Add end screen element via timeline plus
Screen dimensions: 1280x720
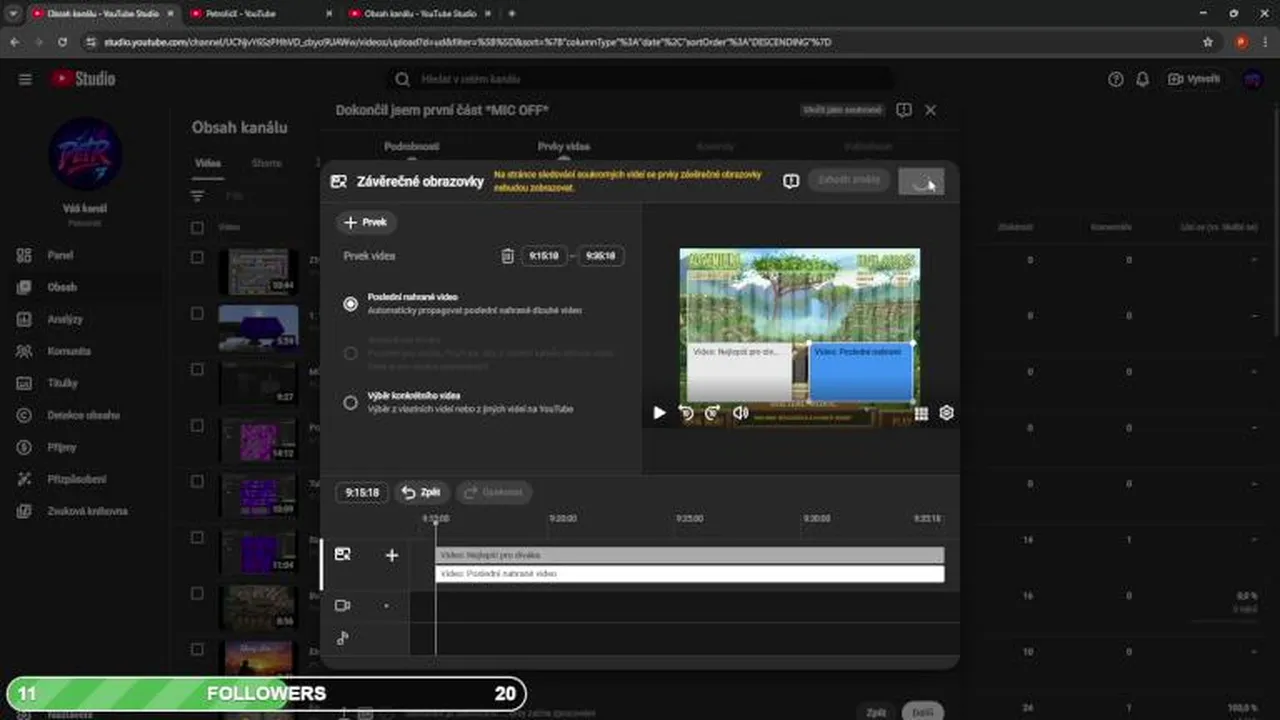[x=392, y=555]
